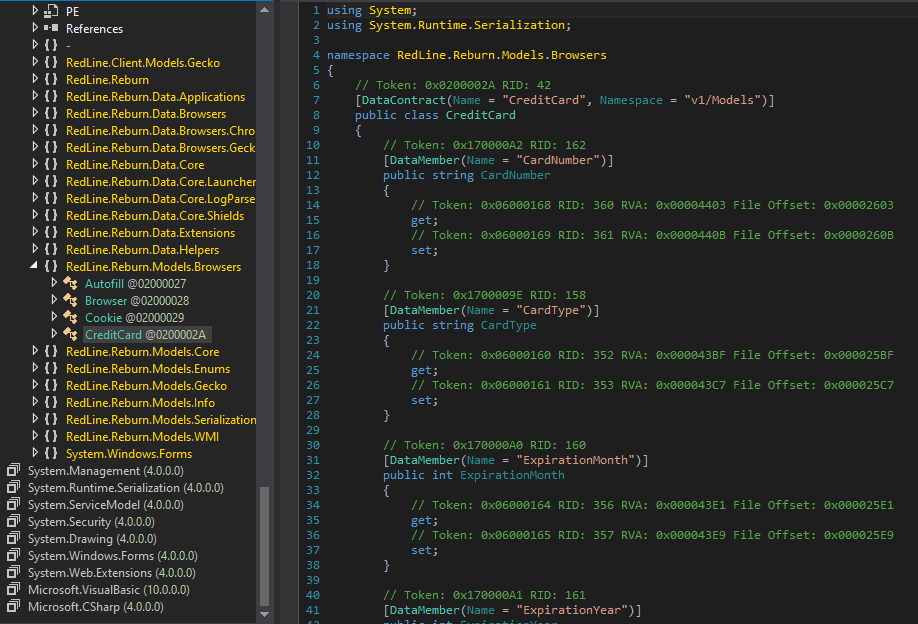Click the Browser class icon
Screen dimensions: 918x624
coord(71,301)
